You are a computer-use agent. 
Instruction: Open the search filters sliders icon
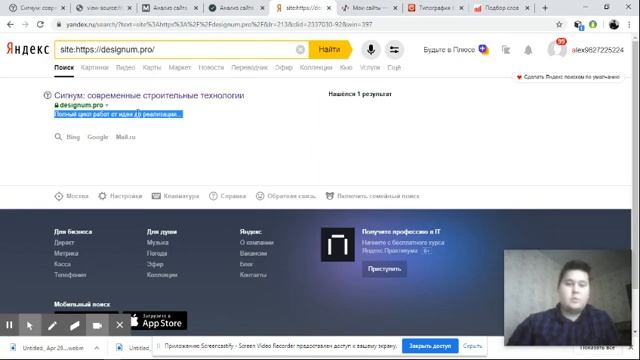click(394, 49)
